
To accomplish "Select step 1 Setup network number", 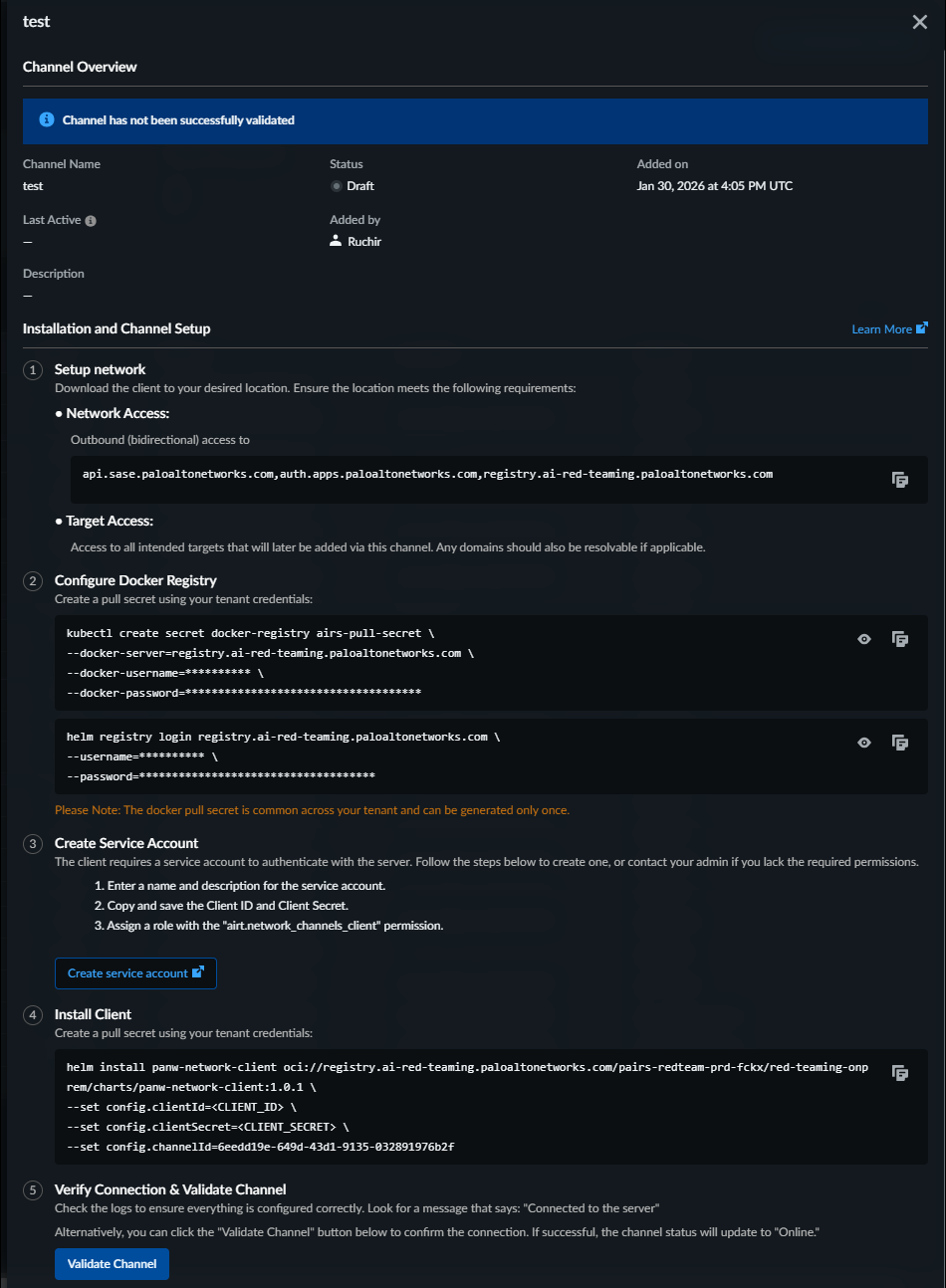I will pos(33,370).
